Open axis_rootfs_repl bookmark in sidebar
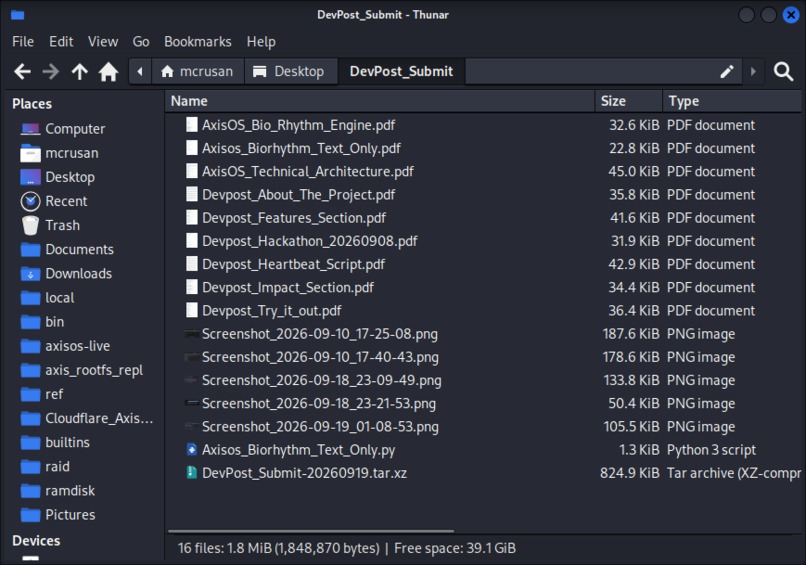 pyautogui.click(x=82, y=371)
